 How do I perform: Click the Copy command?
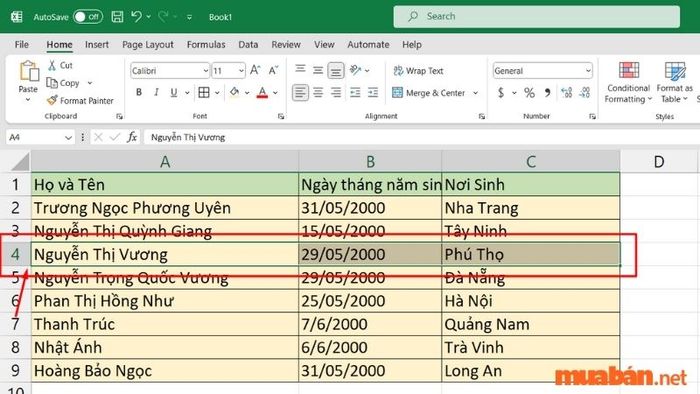coord(63,83)
